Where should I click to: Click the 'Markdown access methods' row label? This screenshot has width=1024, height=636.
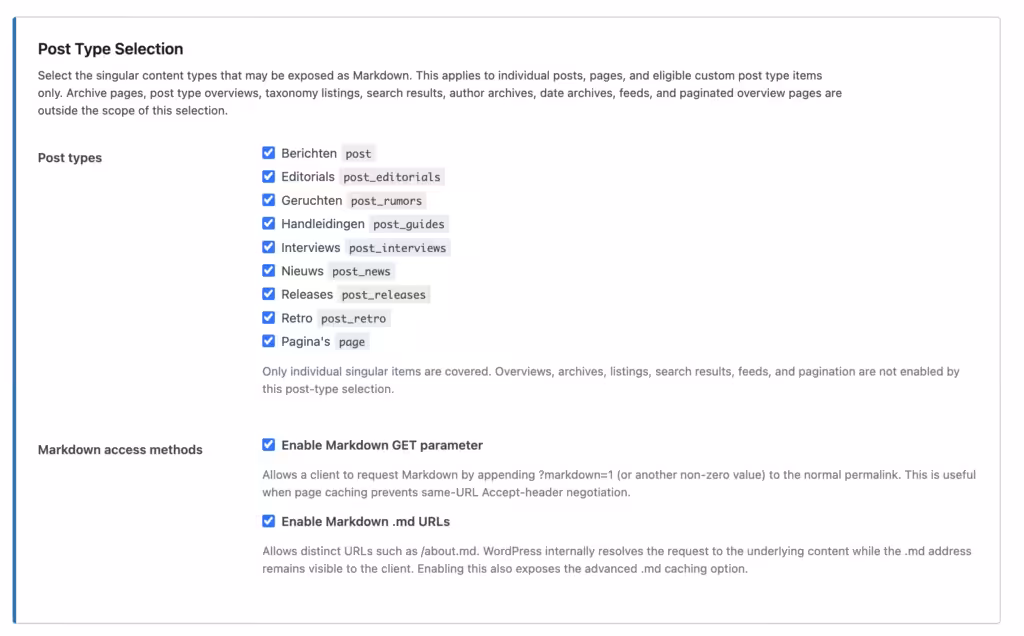coord(120,450)
